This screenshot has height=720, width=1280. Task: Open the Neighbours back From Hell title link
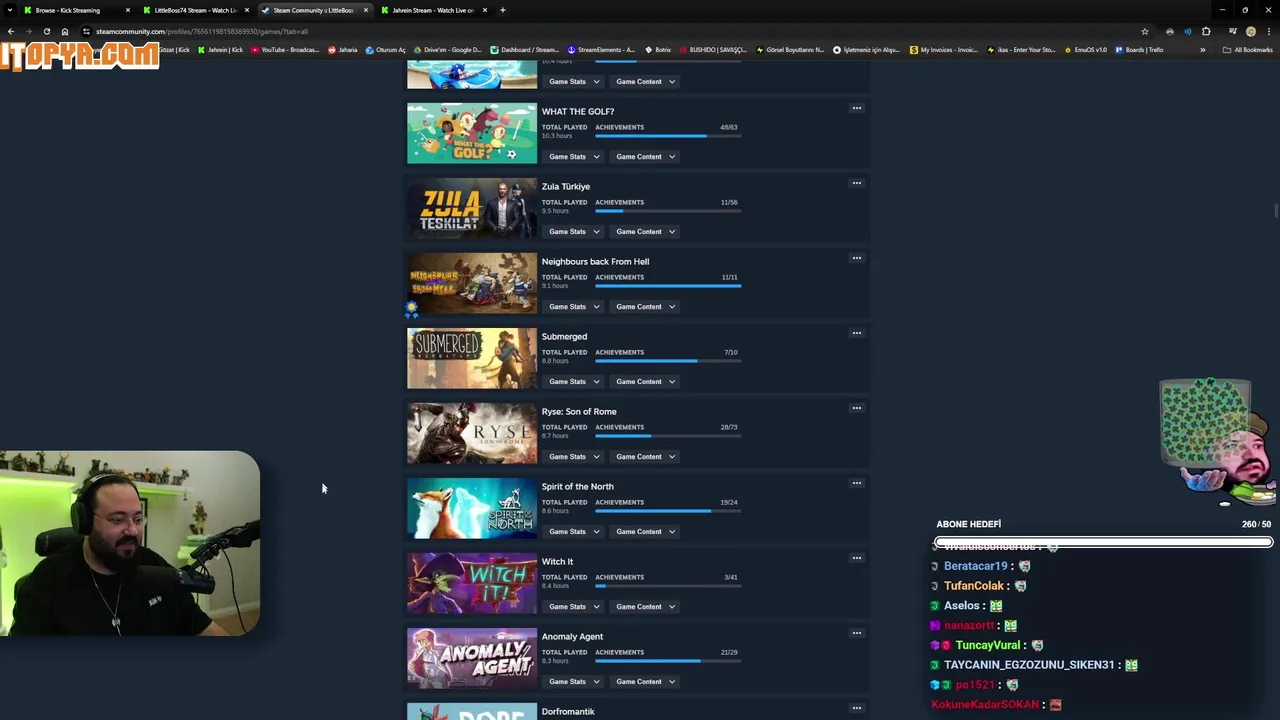click(x=595, y=262)
